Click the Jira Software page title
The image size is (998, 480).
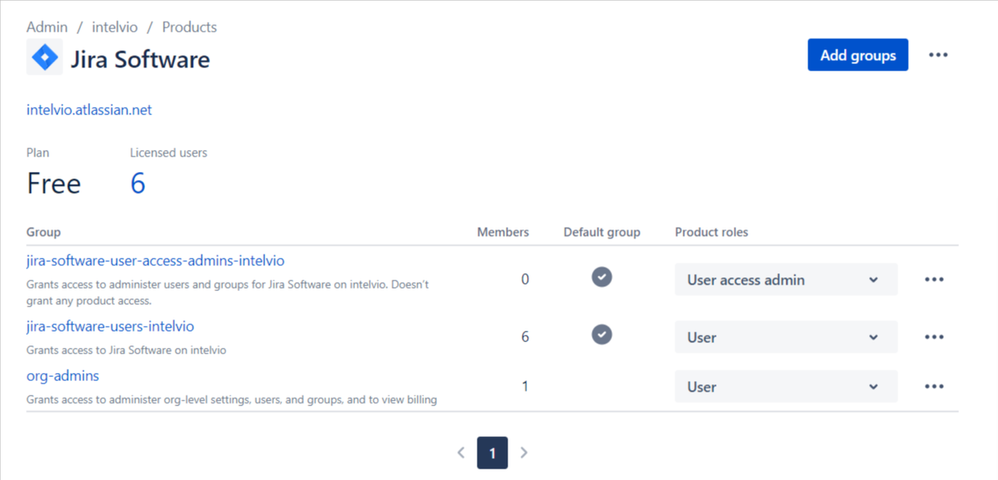click(139, 59)
